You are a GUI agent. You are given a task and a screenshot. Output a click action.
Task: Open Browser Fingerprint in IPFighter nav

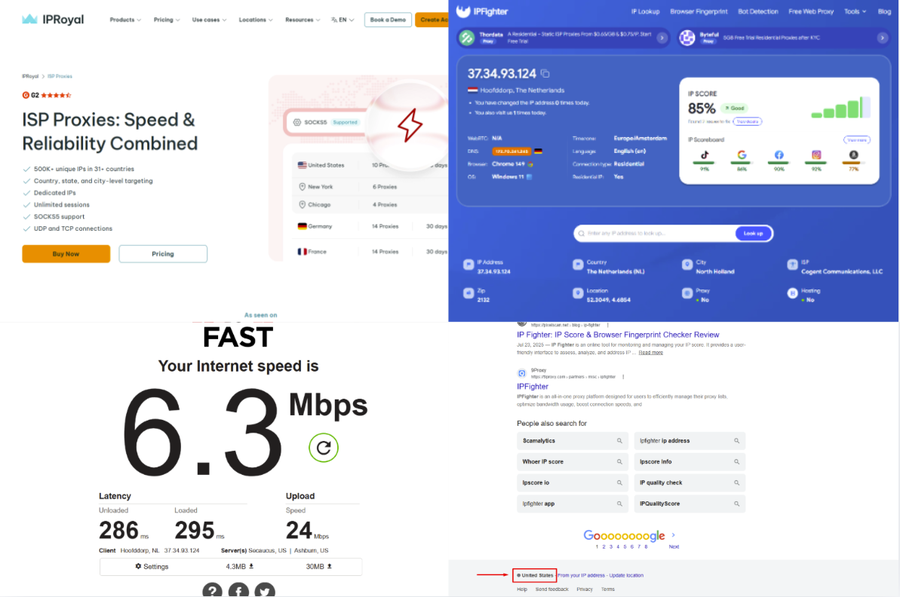tap(699, 11)
